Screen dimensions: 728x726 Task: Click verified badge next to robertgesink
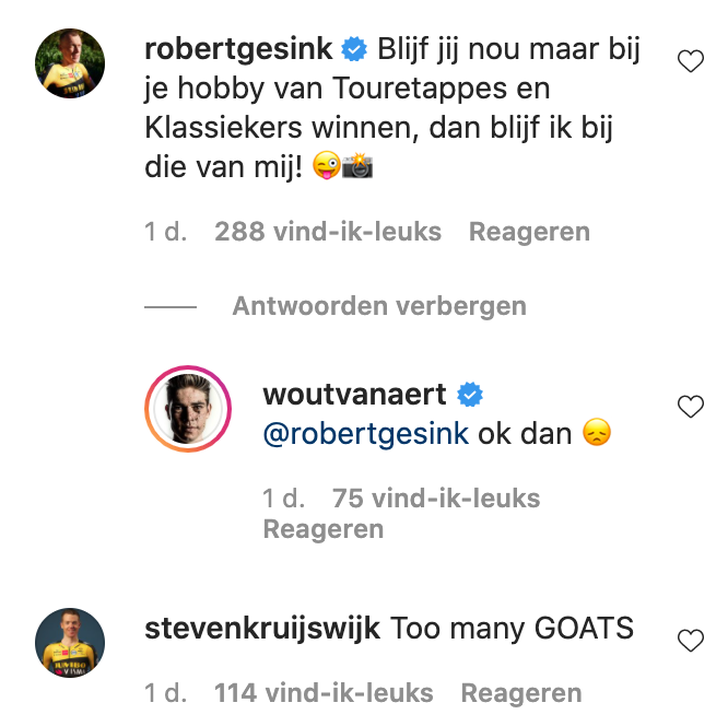[354, 49]
